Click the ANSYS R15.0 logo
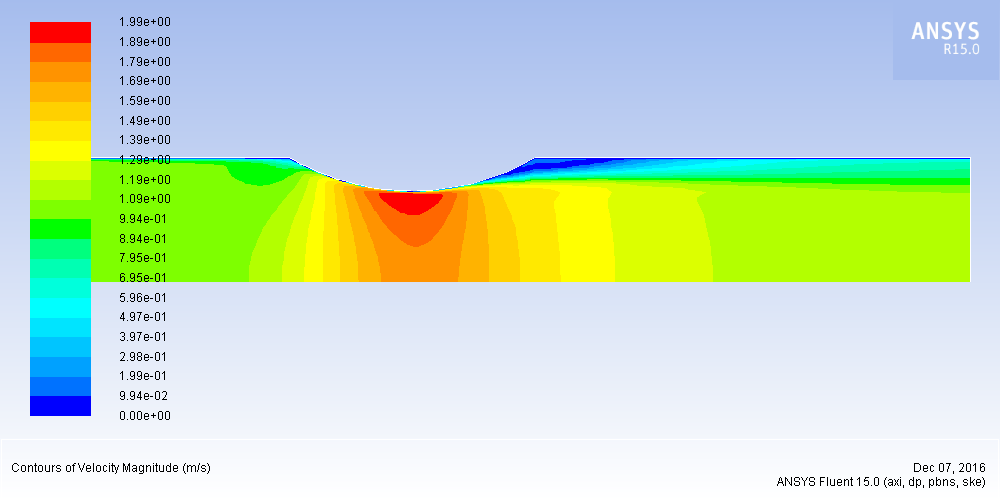Screen dimensions: 1000x500 click(945, 39)
